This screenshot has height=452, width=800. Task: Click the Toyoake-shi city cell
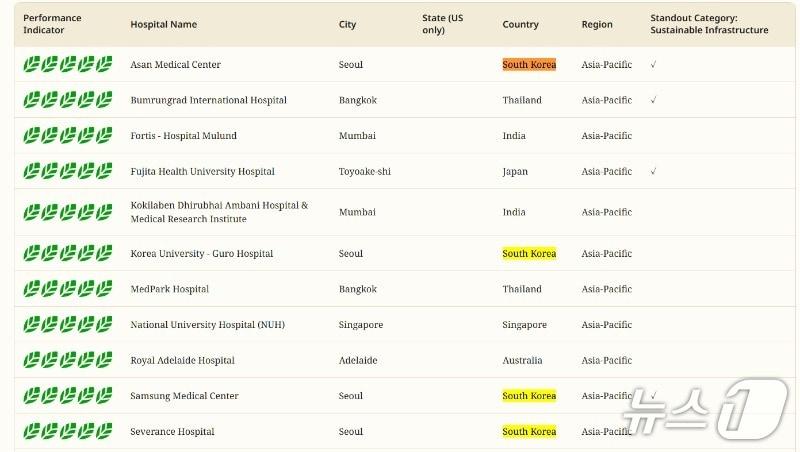tap(365, 171)
